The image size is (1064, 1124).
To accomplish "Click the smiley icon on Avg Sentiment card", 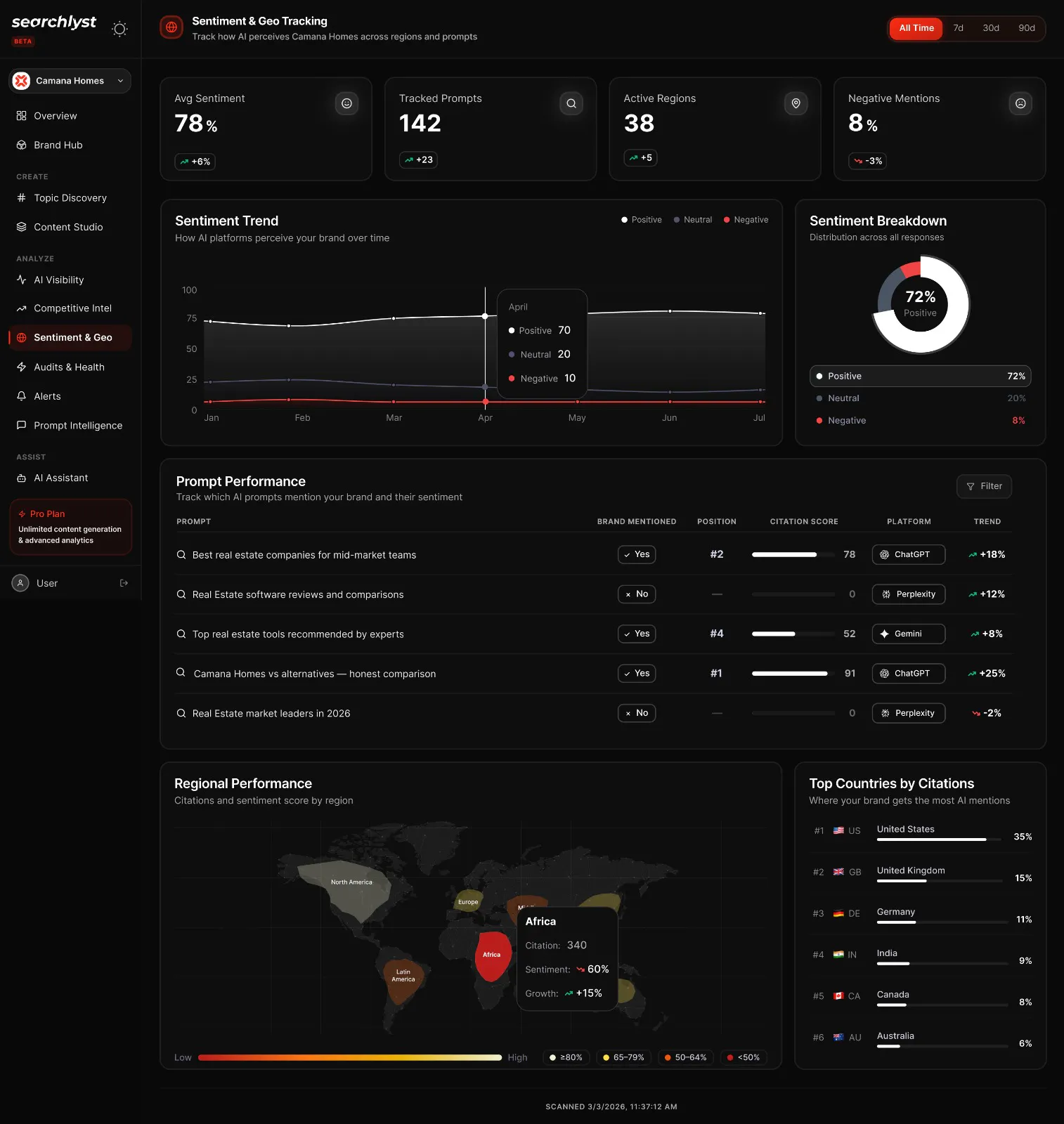I will (346, 103).
